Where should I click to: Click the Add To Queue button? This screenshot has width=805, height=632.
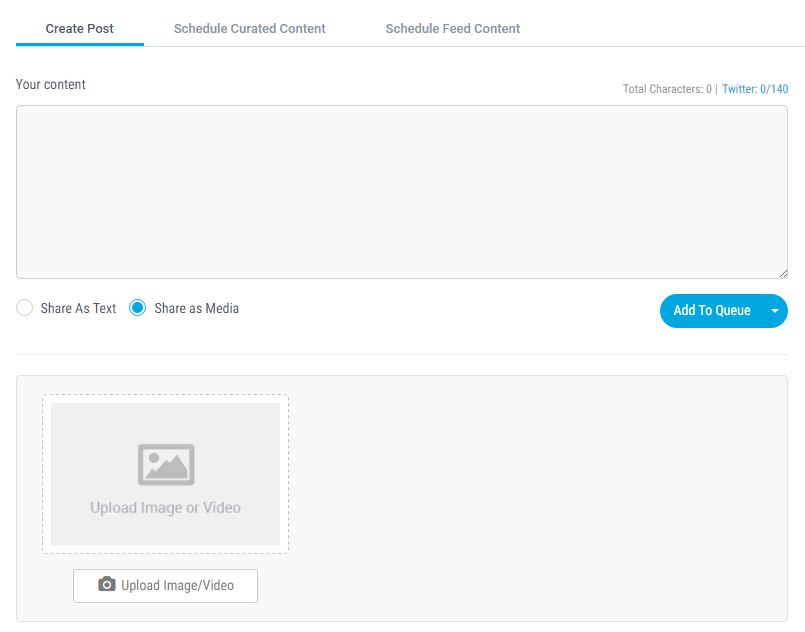coord(712,311)
